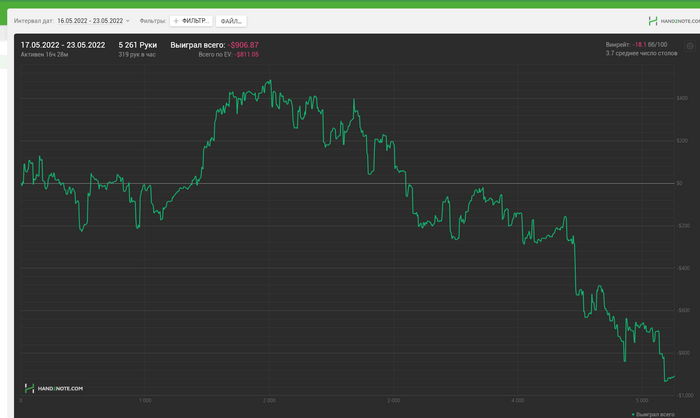Click the chart header date 17.05.2022 - 23.05.2022
The width and height of the screenshot is (700, 418).
coord(63,45)
